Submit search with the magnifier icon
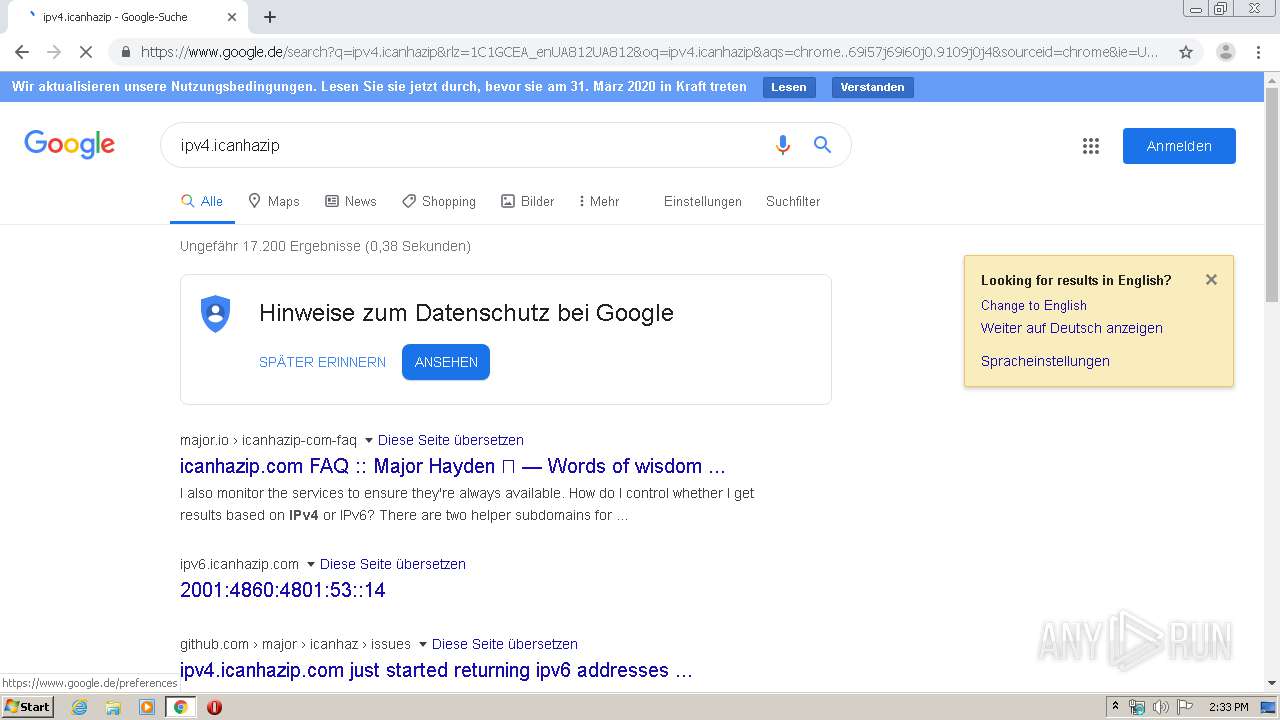The image size is (1280, 720). coord(822,145)
